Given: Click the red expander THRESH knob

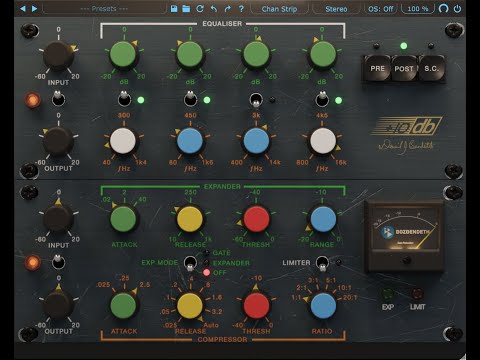Looking at the screenshot, I should pyautogui.click(x=256, y=219).
